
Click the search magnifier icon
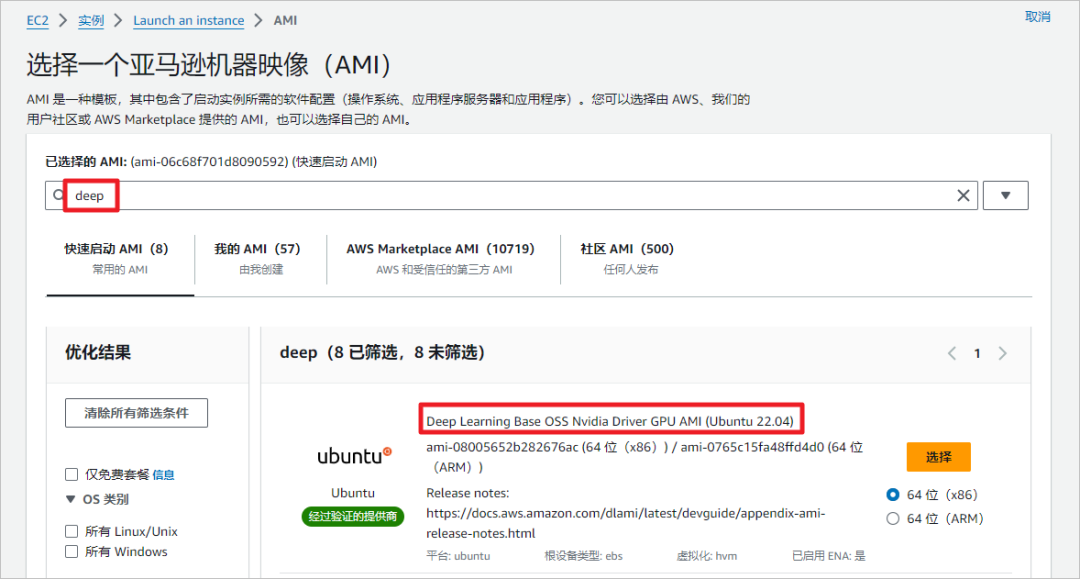[57, 195]
